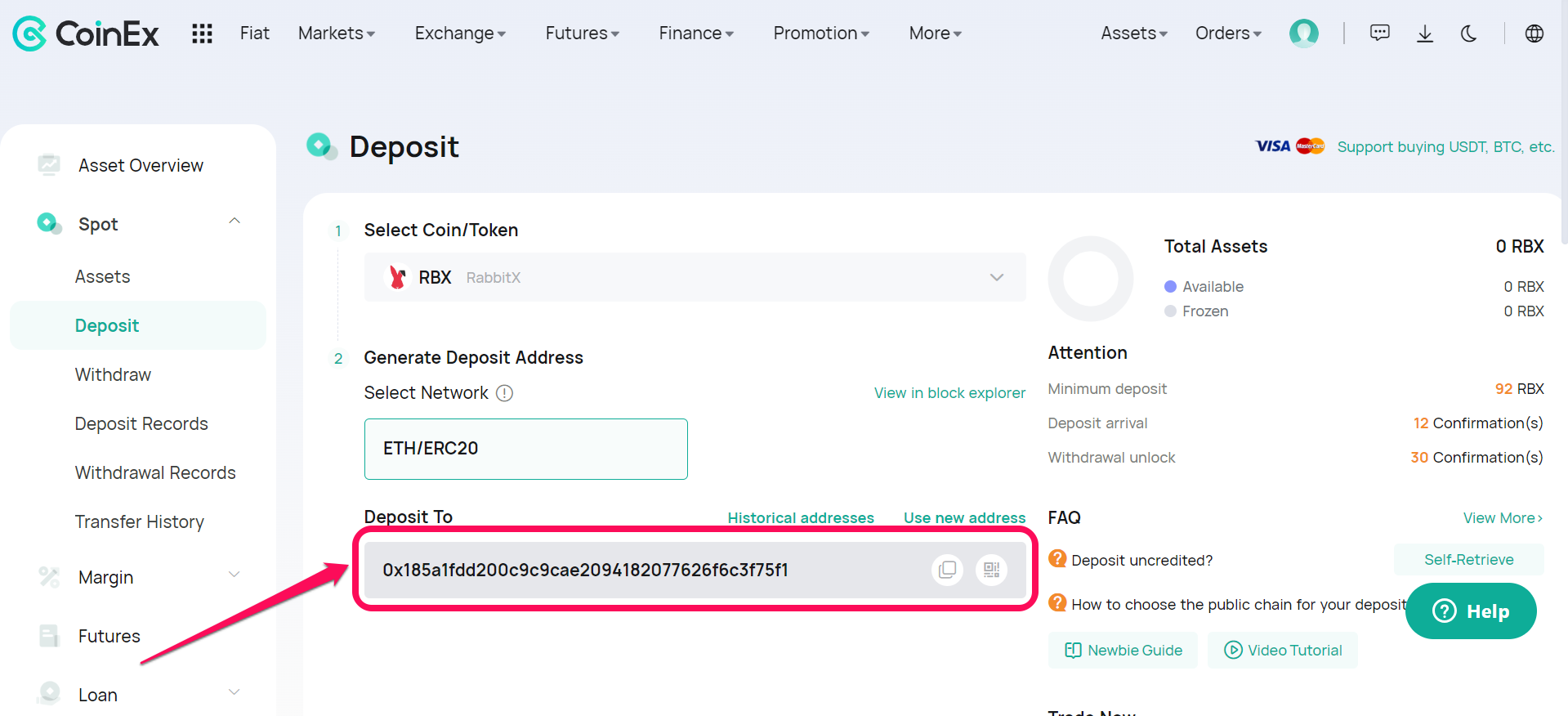Click the CoinEx logo

click(x=86, y=34)
